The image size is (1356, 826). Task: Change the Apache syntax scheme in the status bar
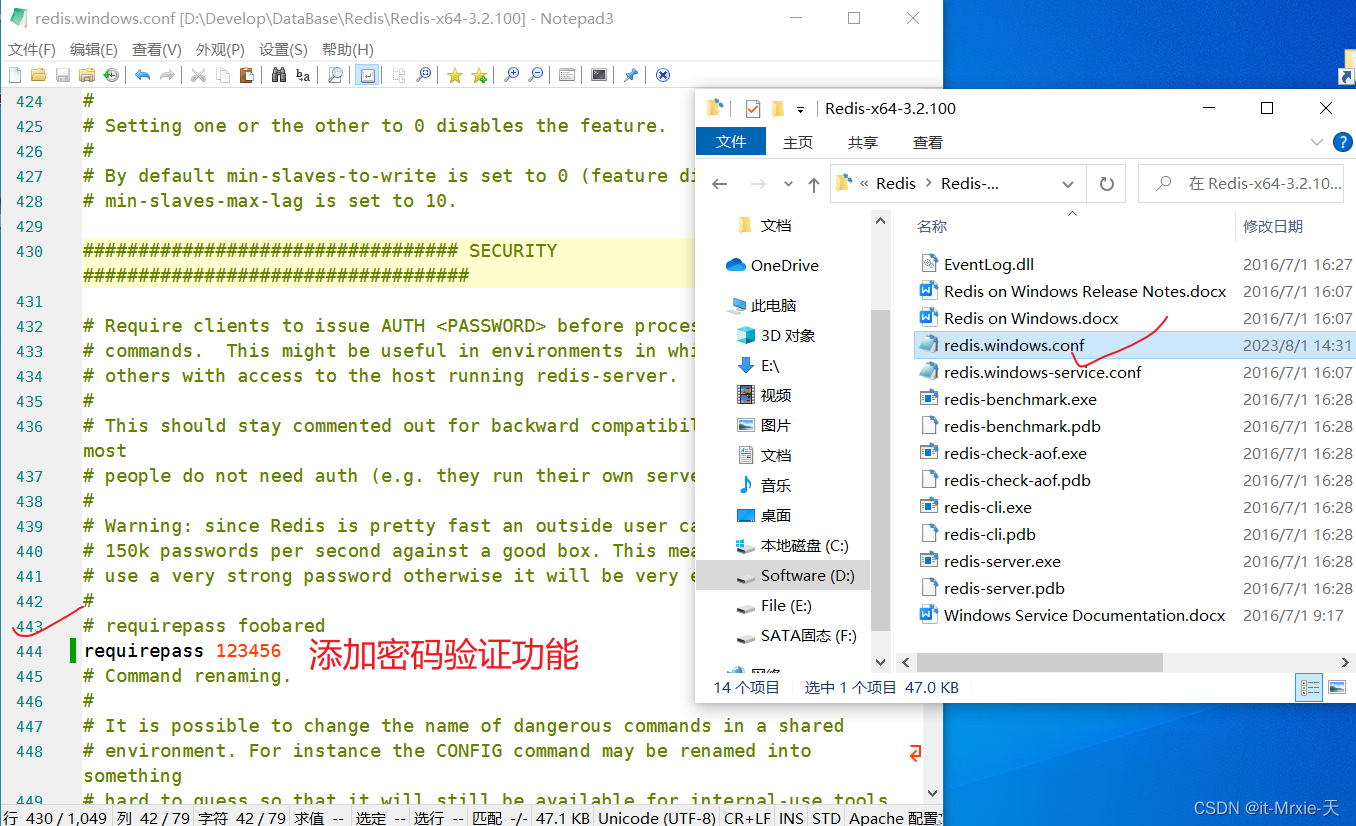click(895, 818)
